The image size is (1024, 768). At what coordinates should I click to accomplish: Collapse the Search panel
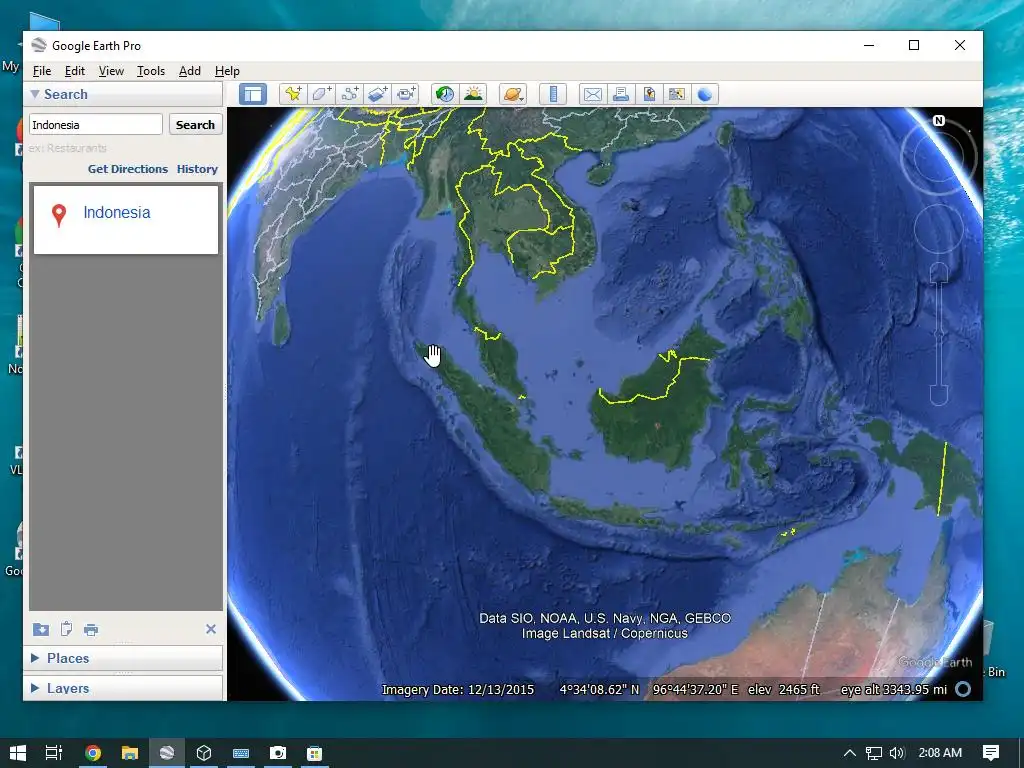35,94
